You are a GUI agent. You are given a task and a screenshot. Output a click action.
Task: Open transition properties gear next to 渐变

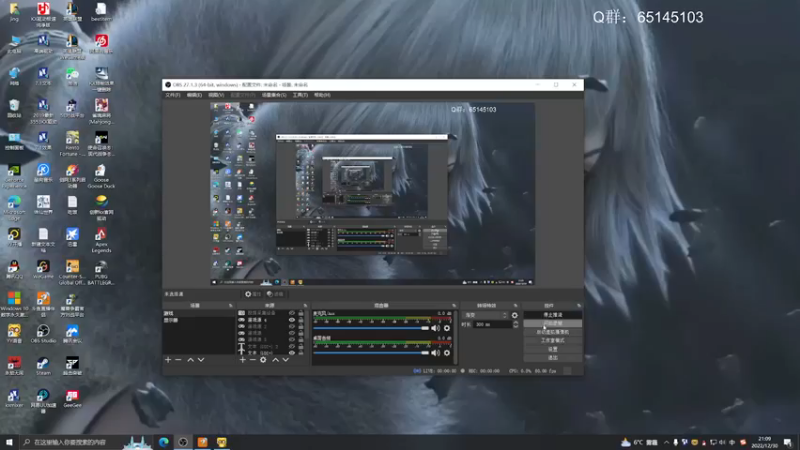click(x=514, y=315)
